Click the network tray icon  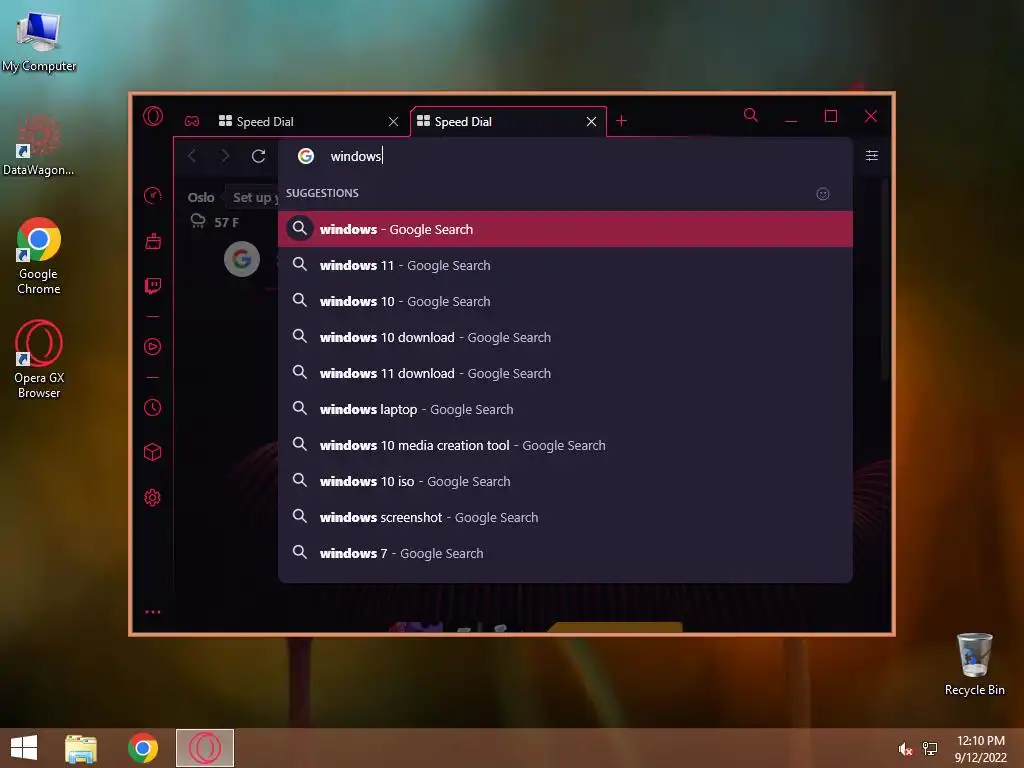[930, 749]
